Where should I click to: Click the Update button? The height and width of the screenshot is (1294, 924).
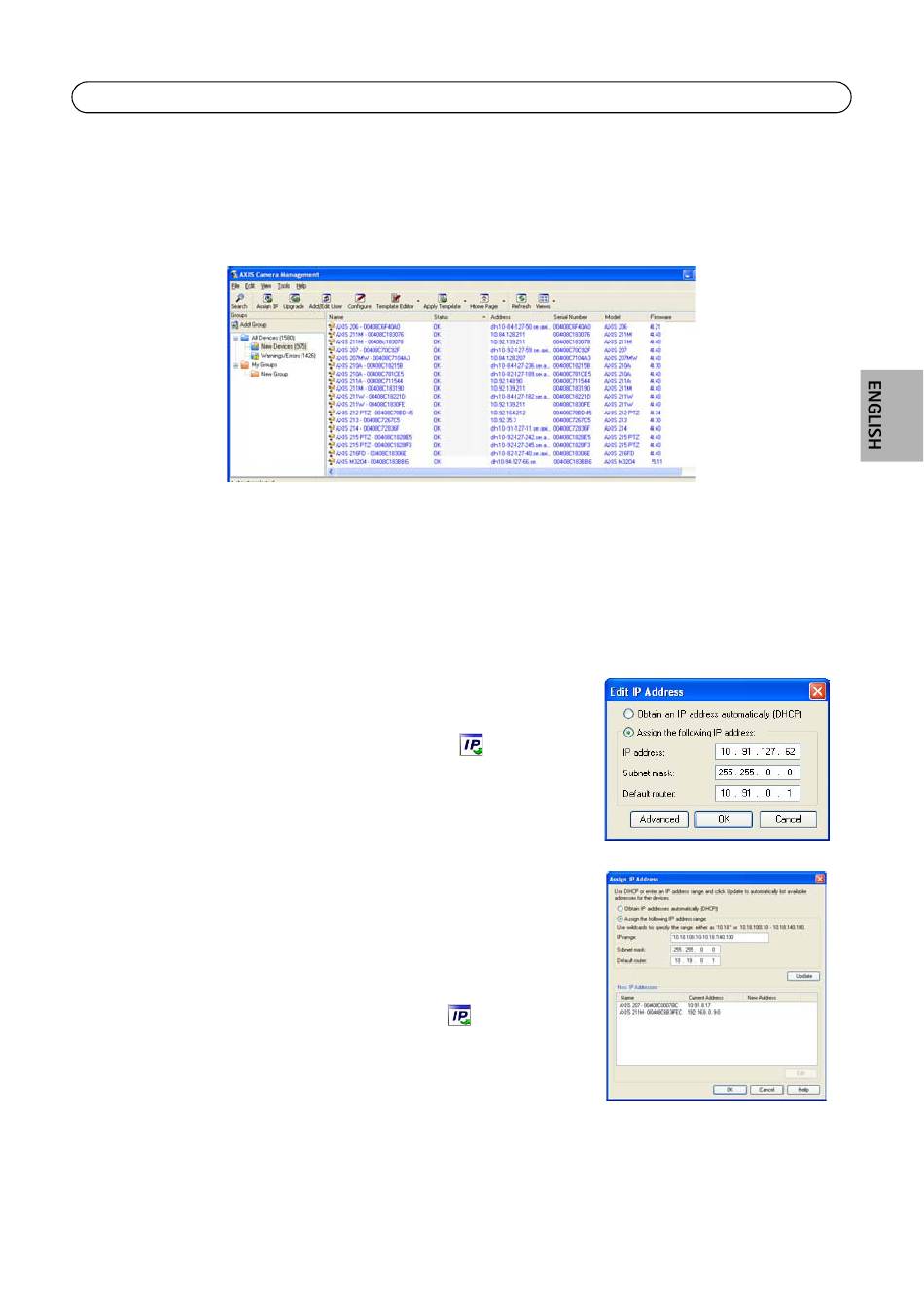(x=803, y=976)
